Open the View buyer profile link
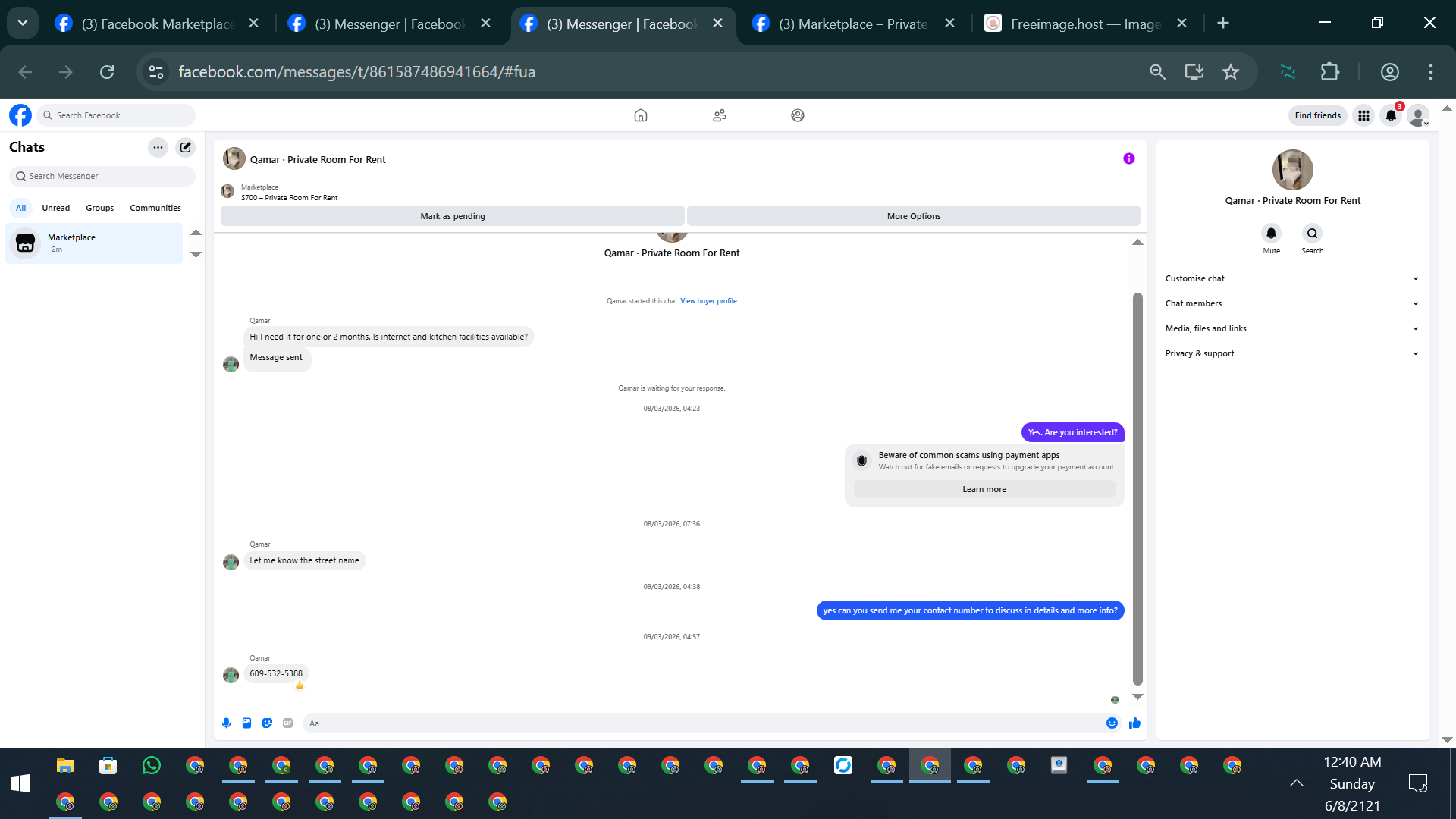This screenshot has height=819, width=1456. 708,301
